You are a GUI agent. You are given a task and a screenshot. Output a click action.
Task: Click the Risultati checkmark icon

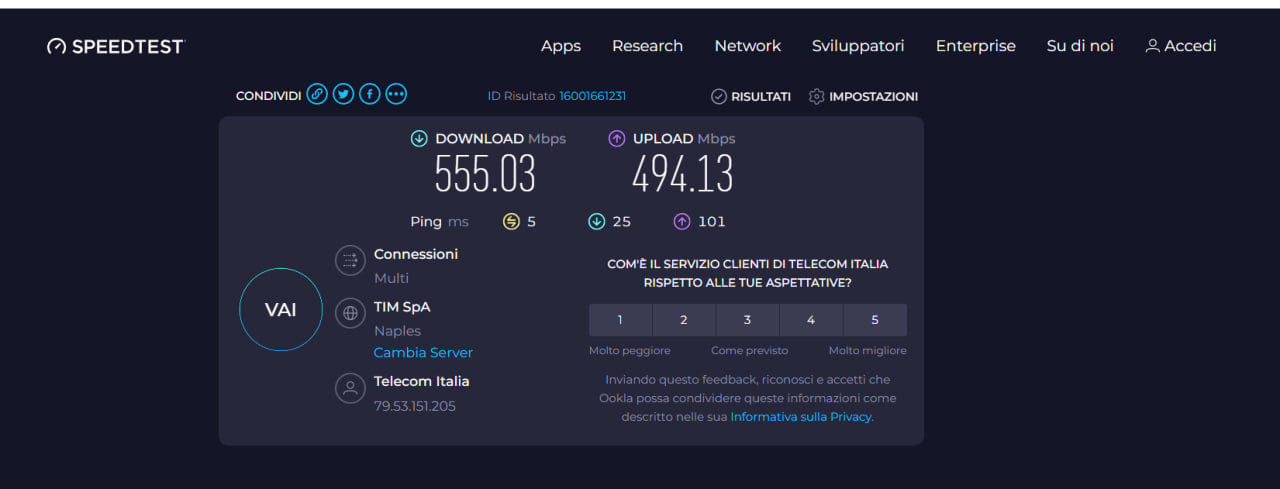[718, 97]
